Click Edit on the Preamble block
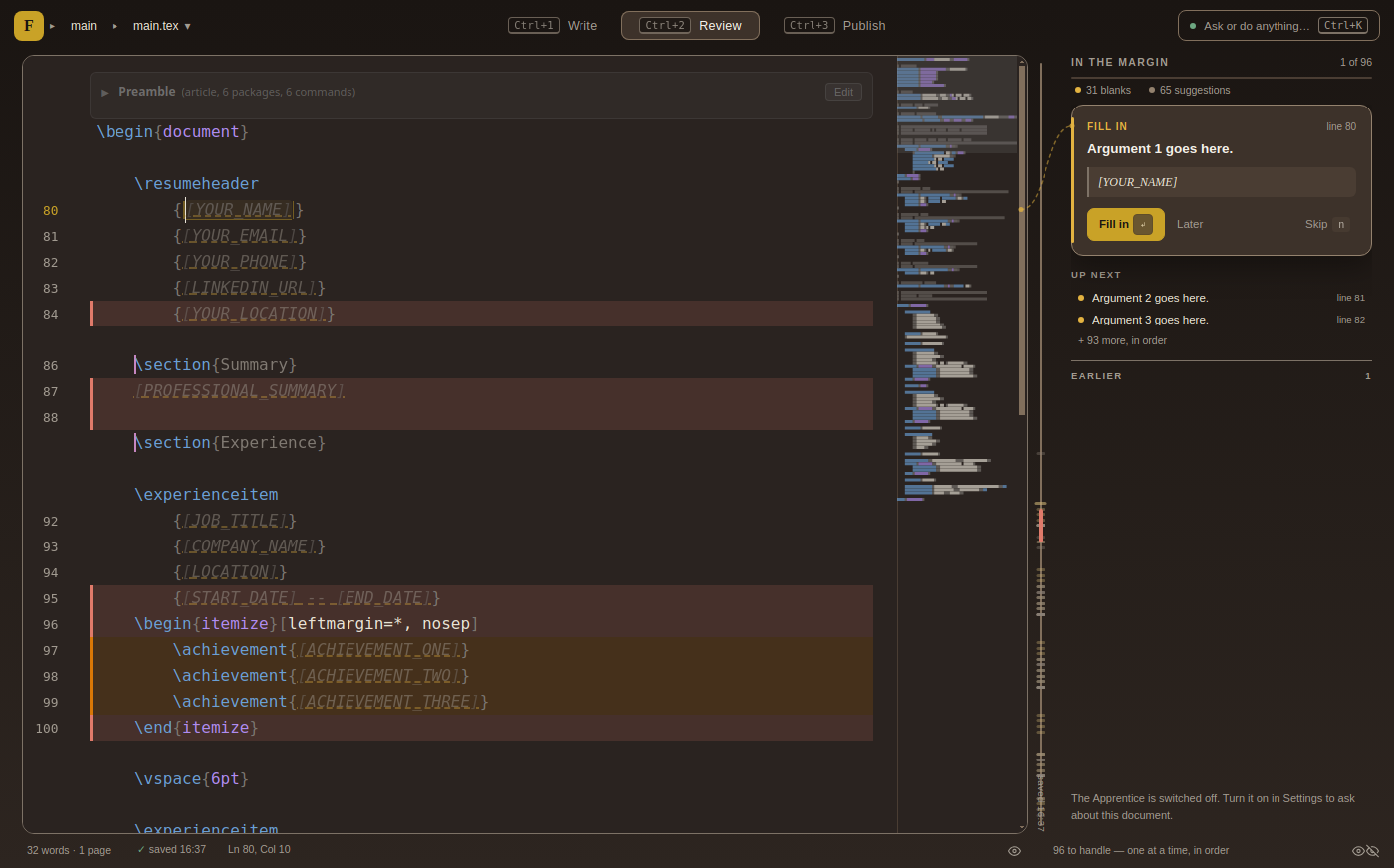This screenshot has height=868, width=1394. pyautogui.click(x=843, y=92)
